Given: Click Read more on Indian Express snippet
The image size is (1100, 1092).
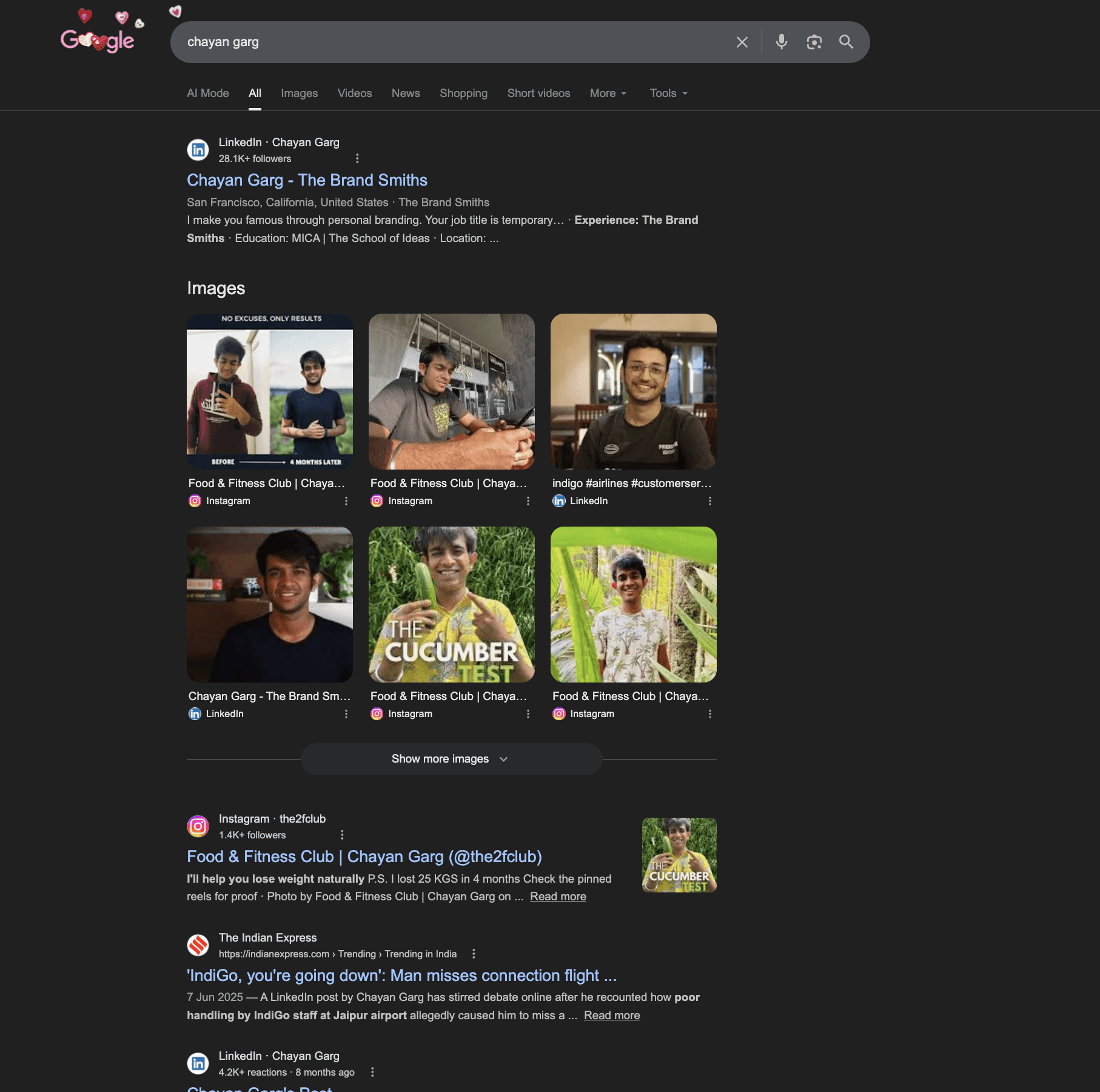Looking at the screenshot, I should click(x=612, y=1016).
